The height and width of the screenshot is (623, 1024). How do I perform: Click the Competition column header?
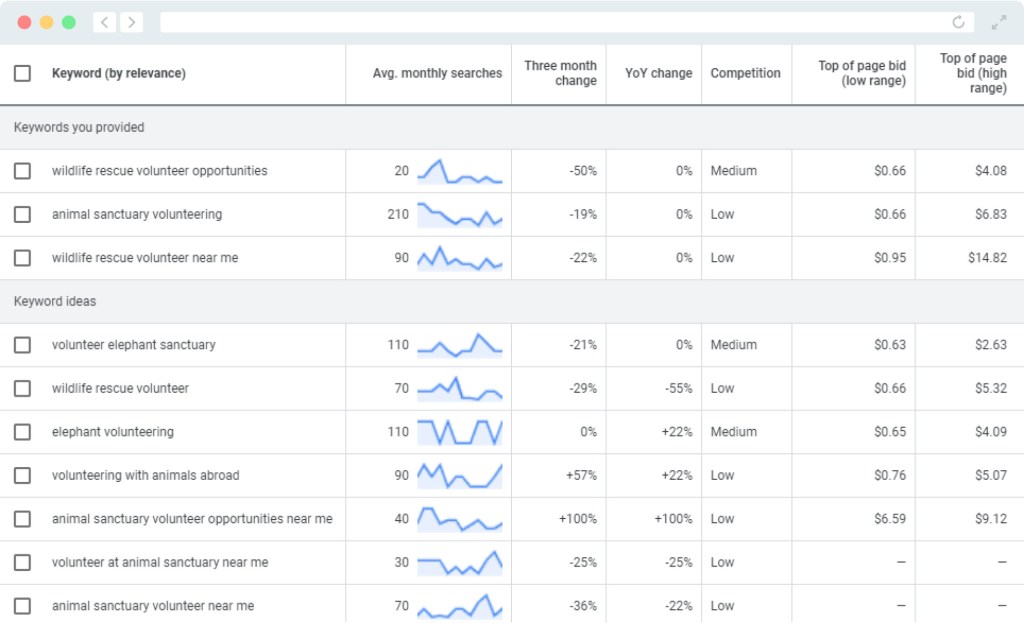(745, 73)
